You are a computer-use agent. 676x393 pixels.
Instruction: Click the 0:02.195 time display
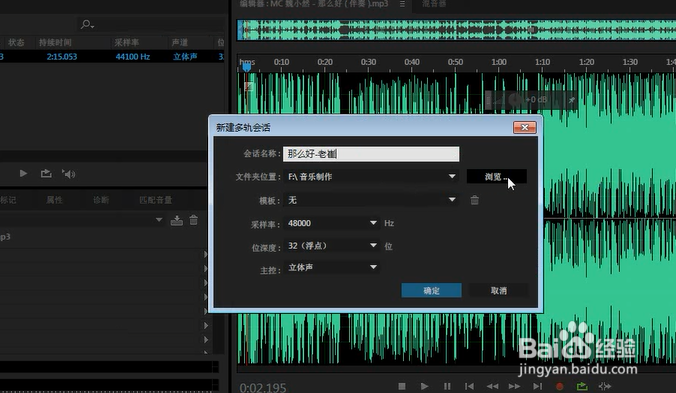(263, 387)
